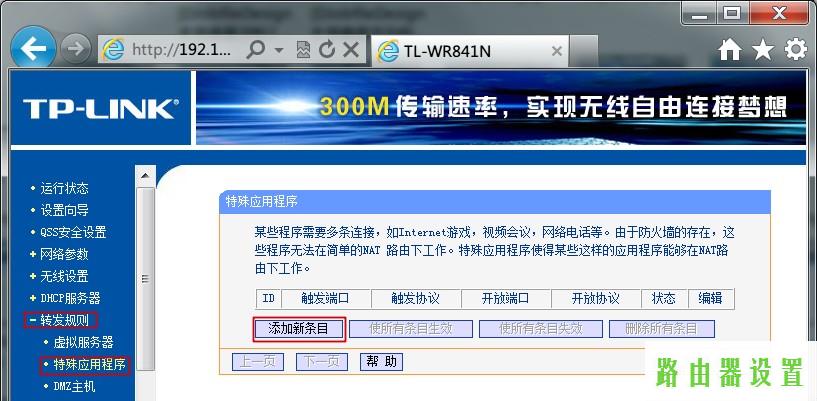Minimize the browser window
This screenshot has width=817, height=401.
point(701,14)
